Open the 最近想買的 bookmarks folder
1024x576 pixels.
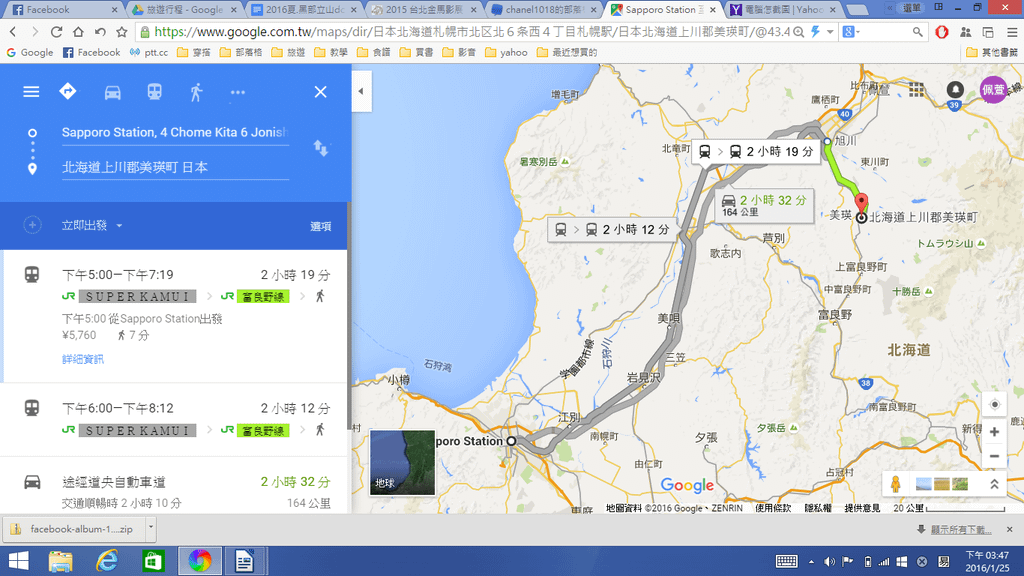(x=567, y=52)
